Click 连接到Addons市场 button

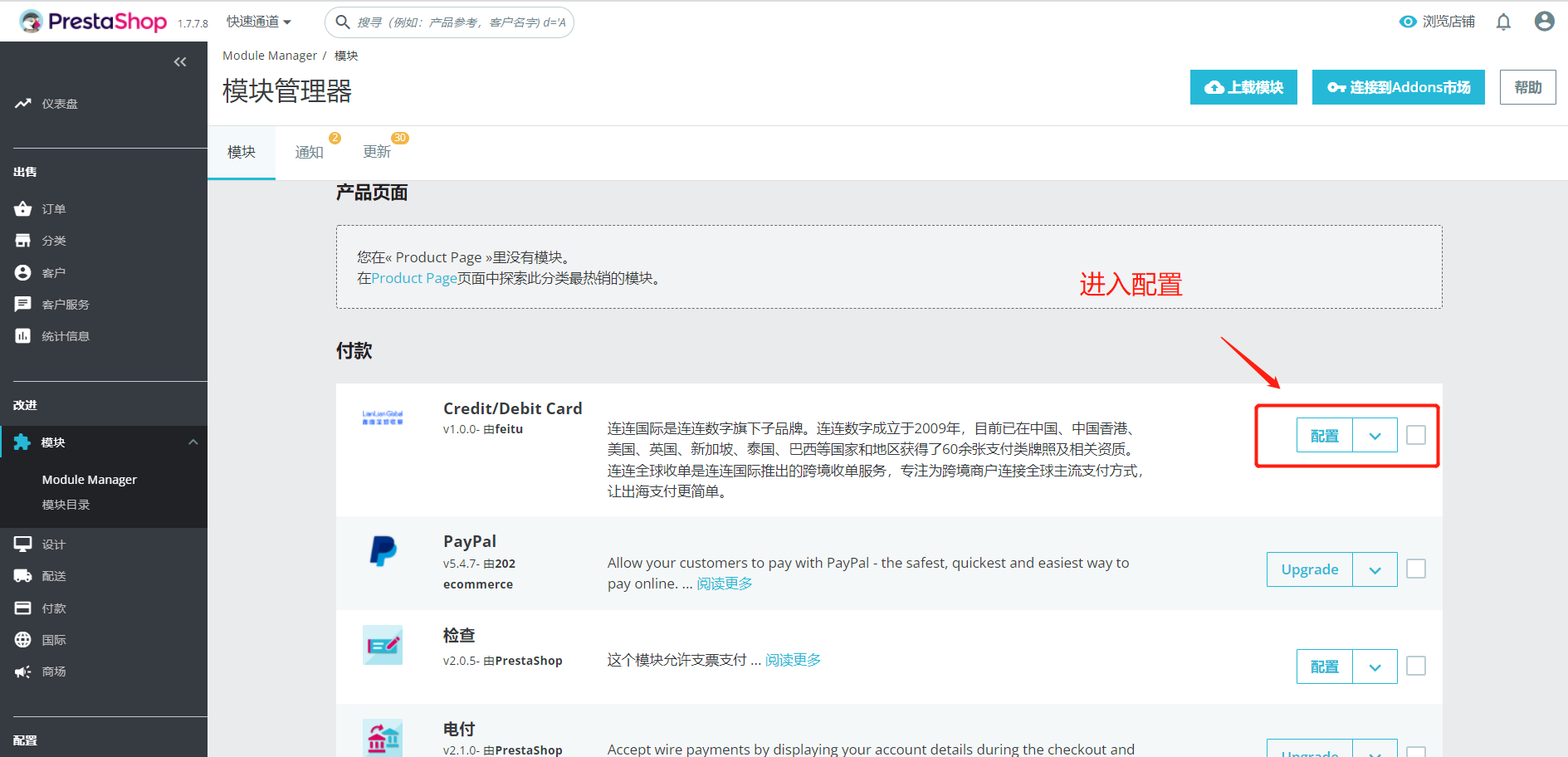click(1398, 87)
